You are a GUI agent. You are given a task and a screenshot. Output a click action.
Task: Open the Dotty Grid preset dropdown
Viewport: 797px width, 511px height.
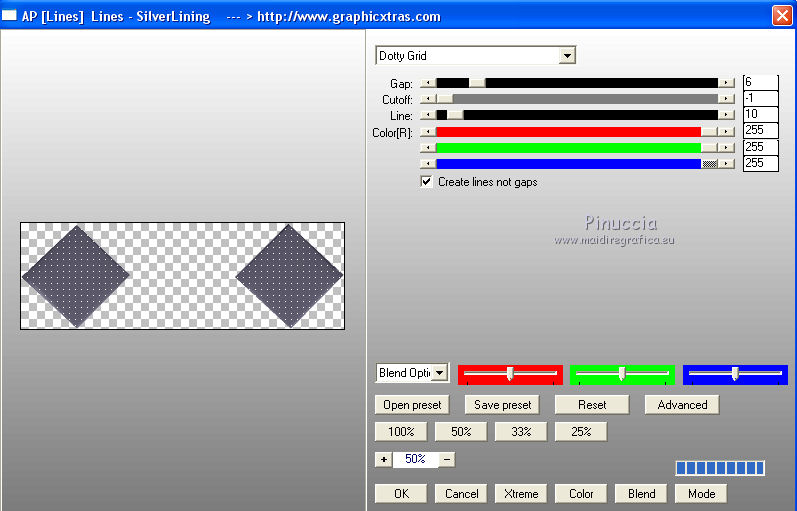point(566,55)
